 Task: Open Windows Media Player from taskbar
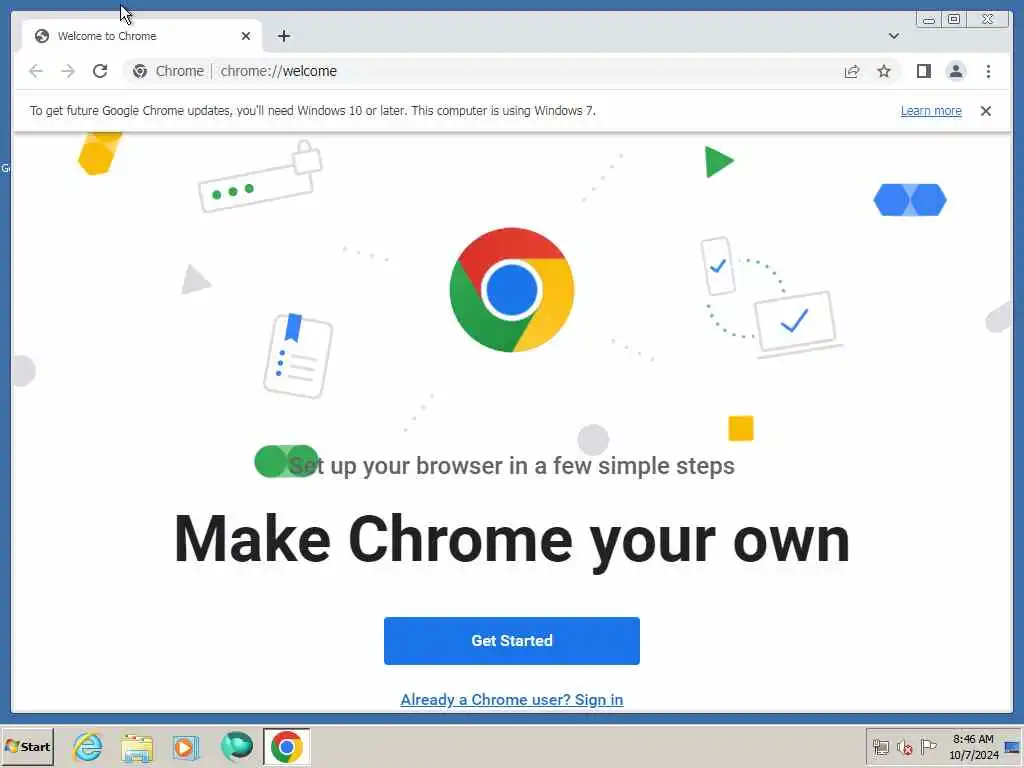pyautogui.click(x=185, y=747)
